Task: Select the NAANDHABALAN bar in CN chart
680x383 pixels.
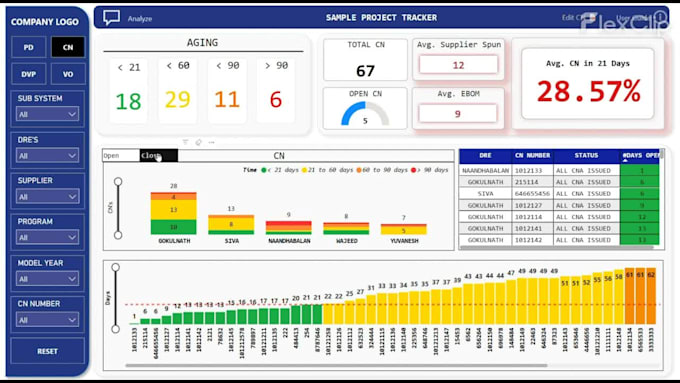Action: [288, 228]
